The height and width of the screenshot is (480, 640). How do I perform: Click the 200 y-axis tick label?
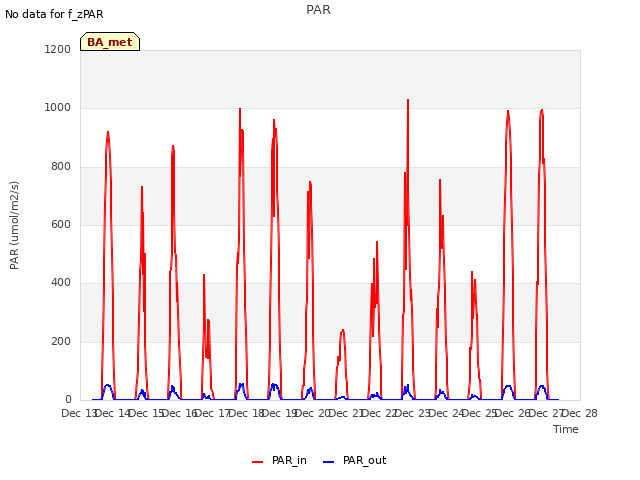(61, 341)
